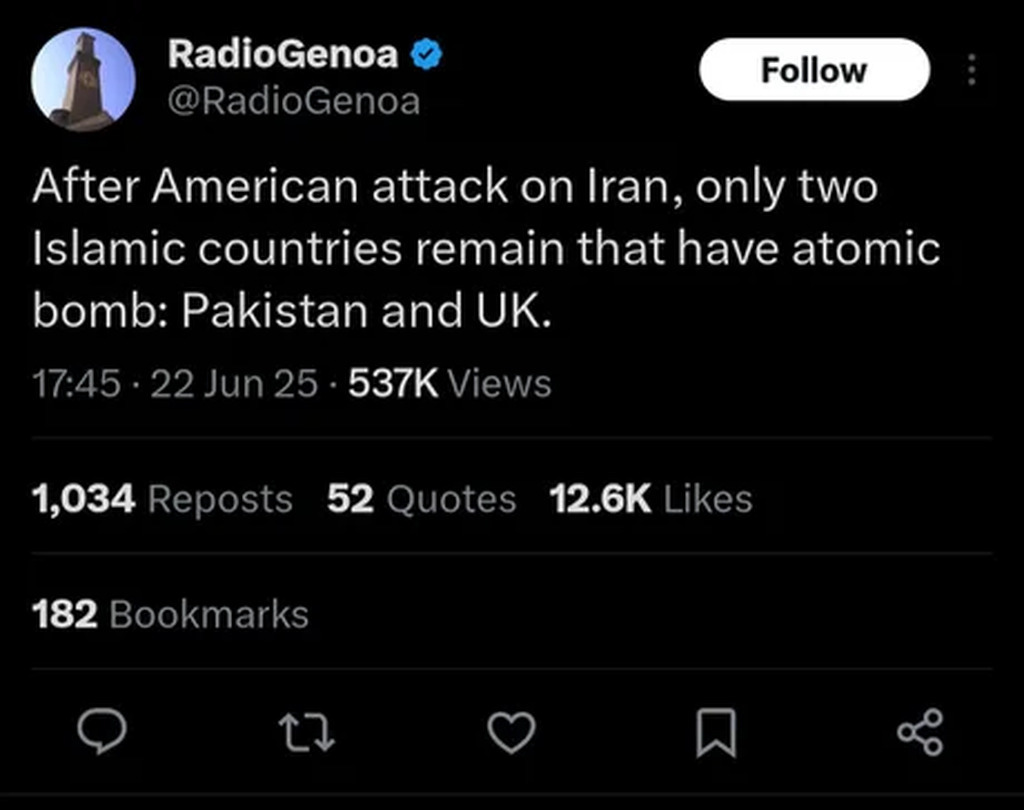The height and width of the screenshot is (810, 1024).
Task: Follow the RadioGenoa account
Action: [x=814, y=69]
